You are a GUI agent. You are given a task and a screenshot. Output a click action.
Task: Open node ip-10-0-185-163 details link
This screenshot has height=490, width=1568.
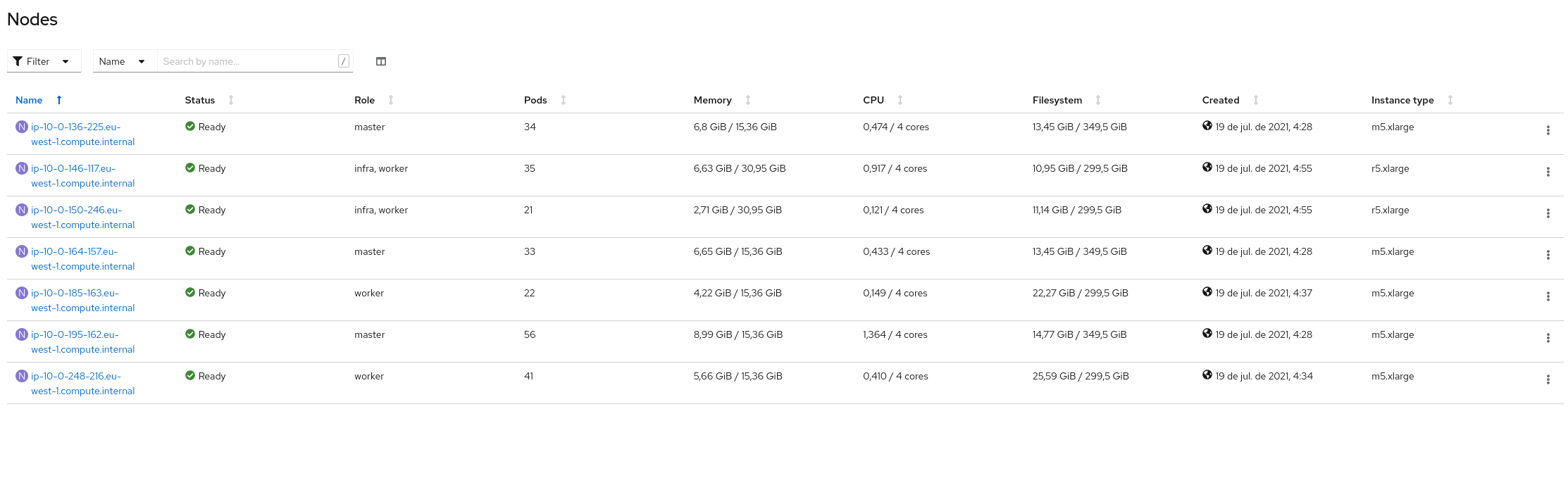75,293
